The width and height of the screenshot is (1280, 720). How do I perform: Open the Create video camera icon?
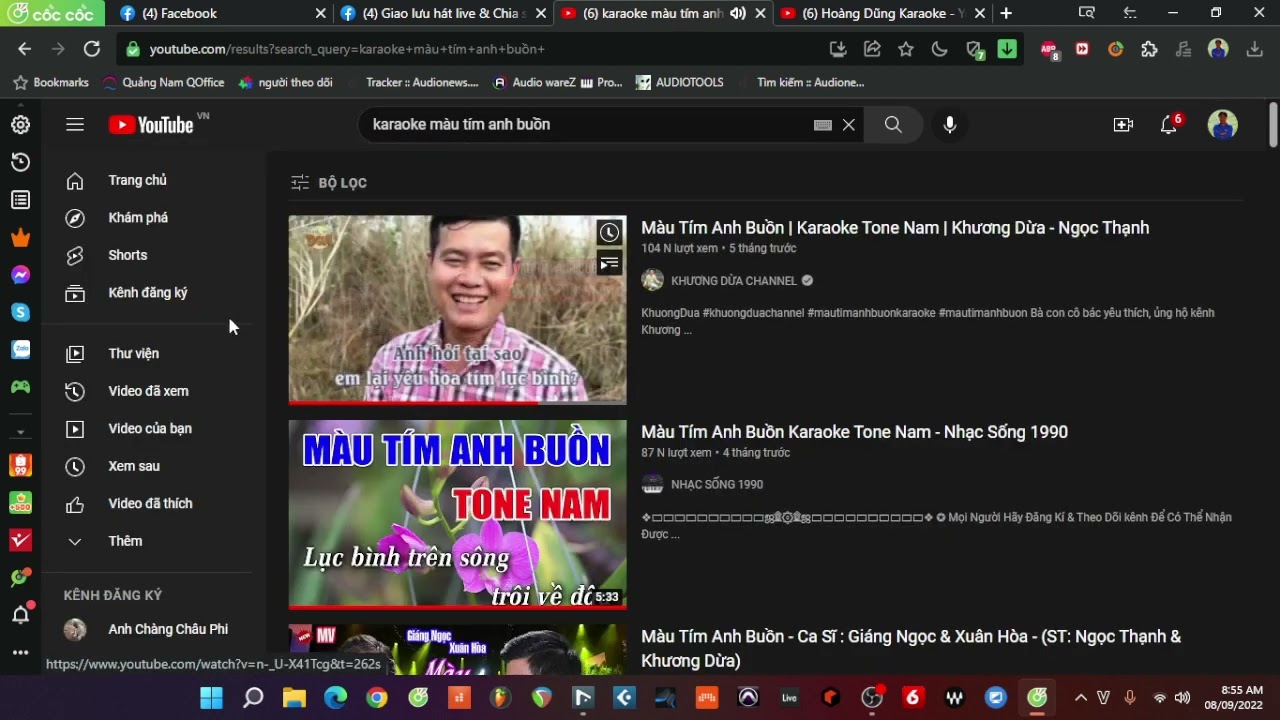[1123, 125]
